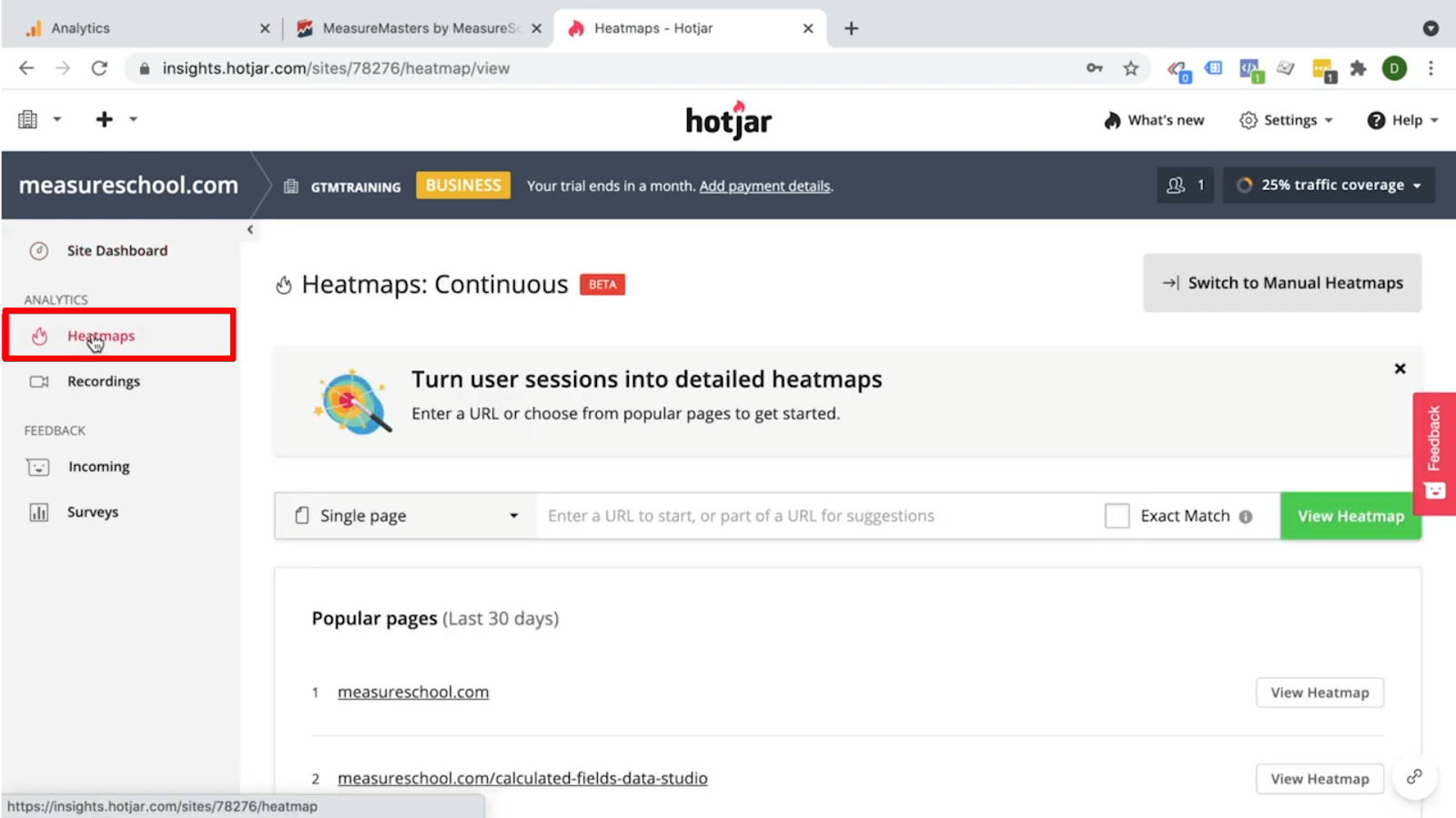
Task: Go back to the previous page
Action: point(26,68)
